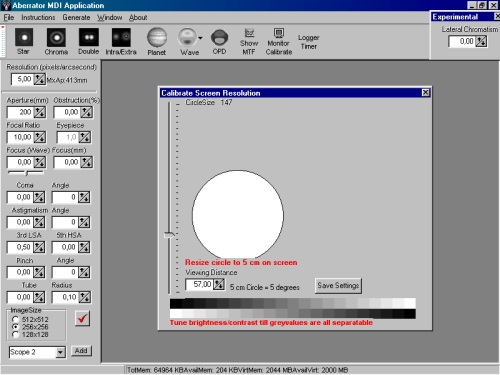Image resolution: width=500 pixels, height=375 pixels.
Task: Select the 256x256 image size
Action: click(15, 327)
